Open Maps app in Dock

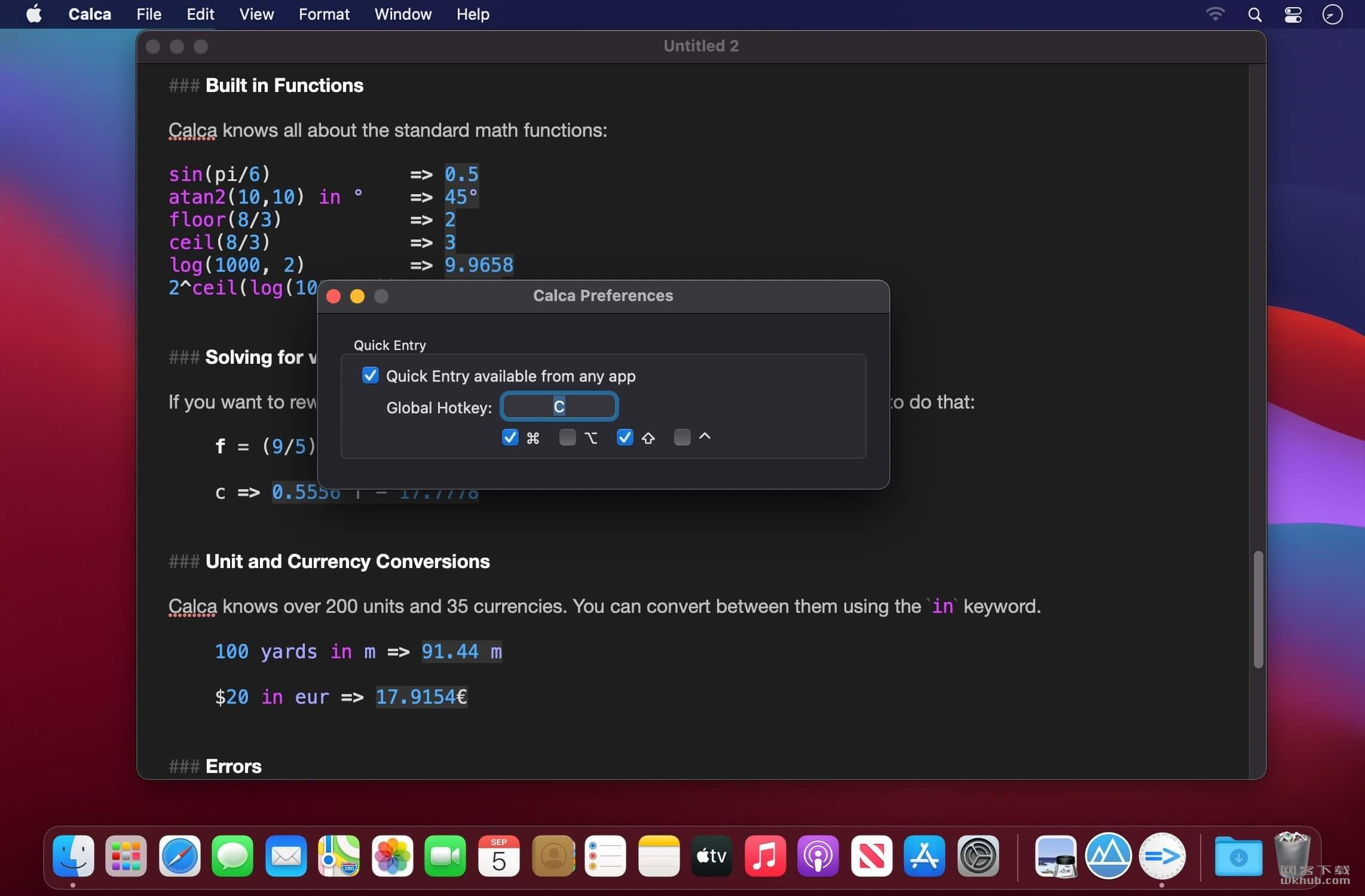click(339, 855)
